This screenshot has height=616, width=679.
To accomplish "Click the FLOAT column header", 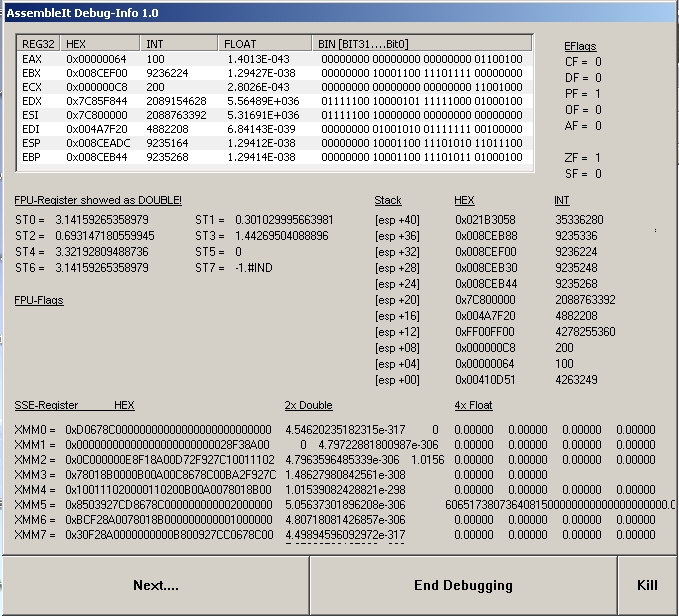I will [x=265, y=44].
